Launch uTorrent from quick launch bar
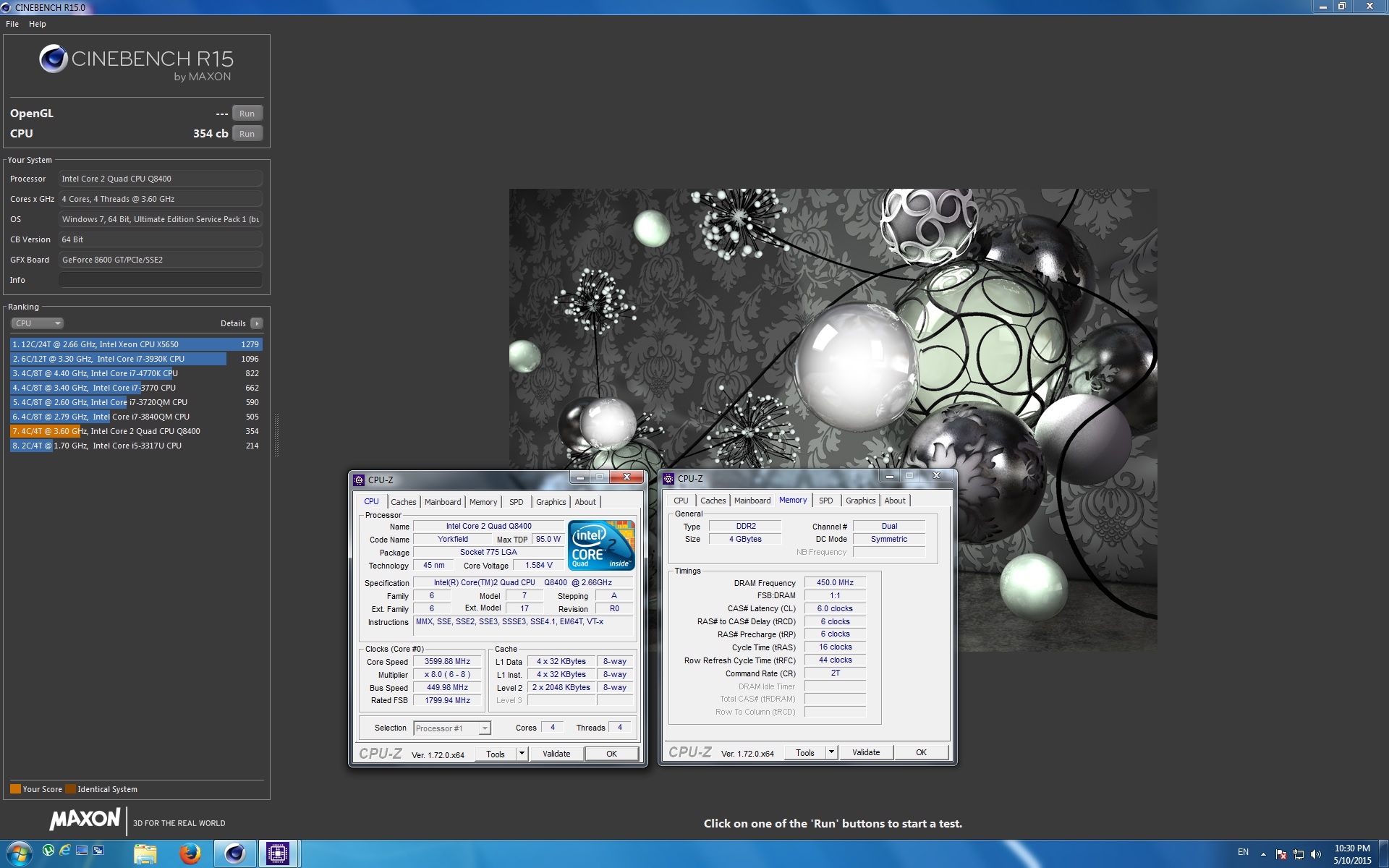This screenshot has height=868, width=1389. pyautogui.click(x=48, y=850)
